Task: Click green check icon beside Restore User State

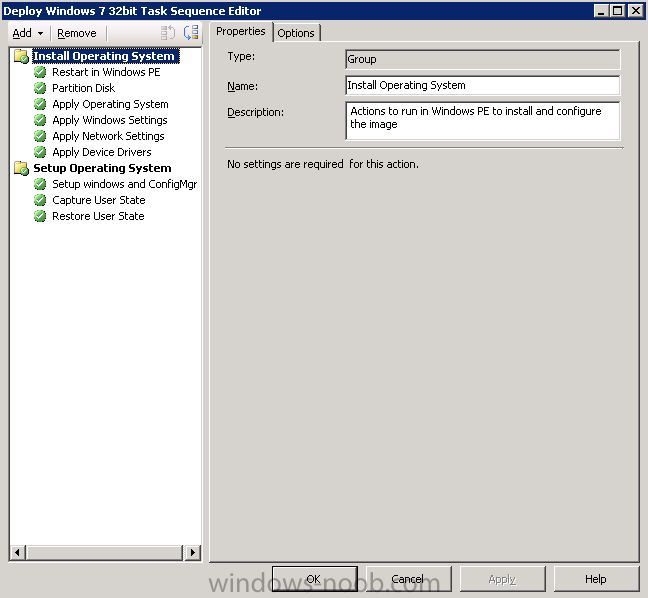Action: (40, 216)
